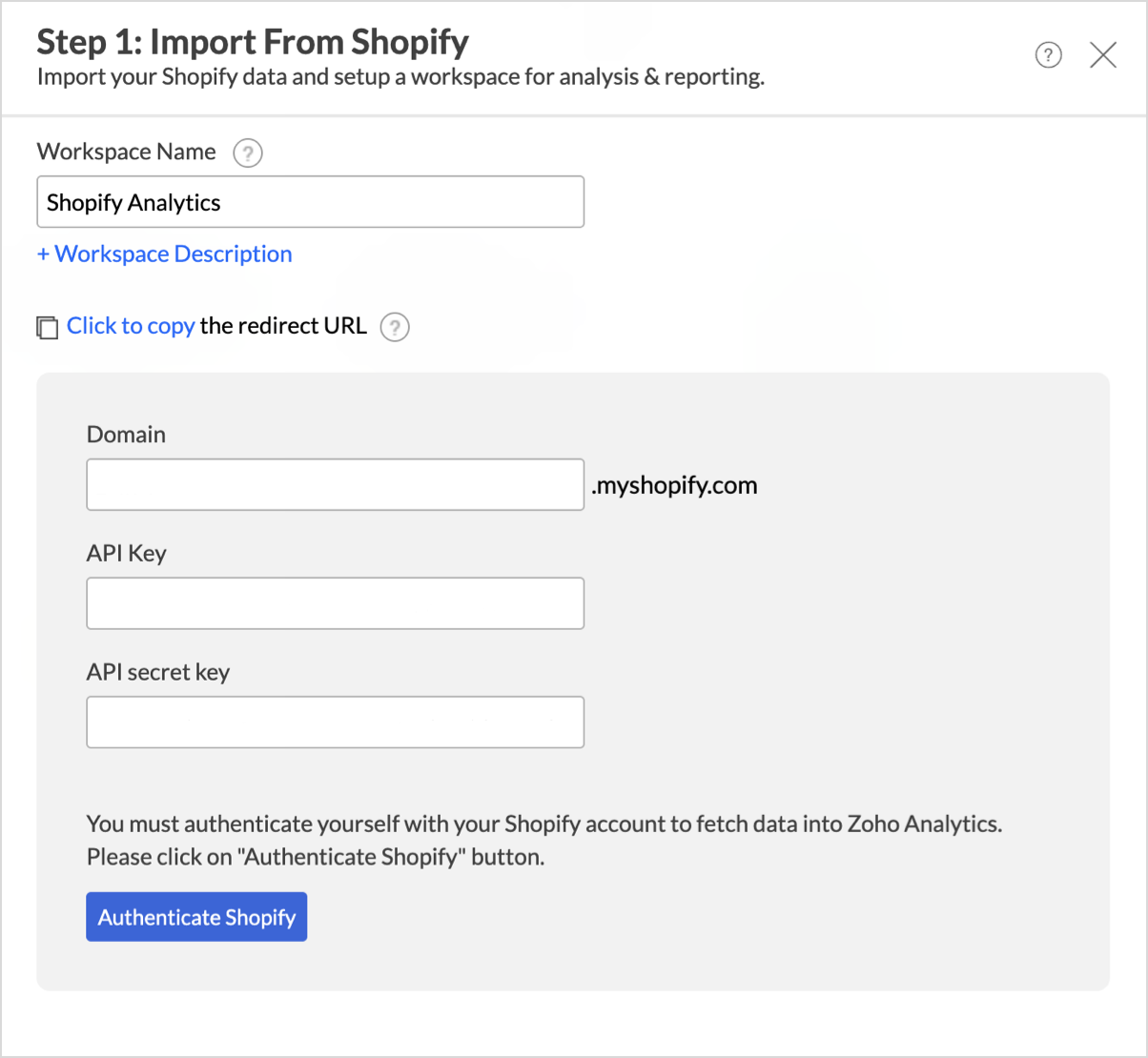Click the "Step 1: Import From Shopify" heading
The width and height of the screenshot is (1148, 1058).
click(x=253, y=42)
